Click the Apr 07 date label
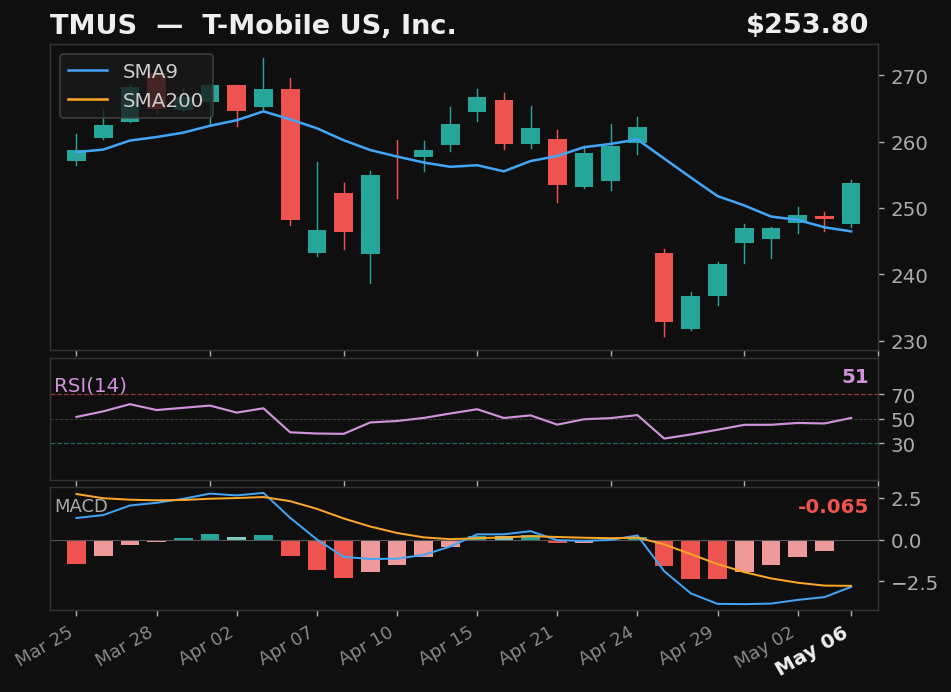951x692 pixels. coord(287,645)
